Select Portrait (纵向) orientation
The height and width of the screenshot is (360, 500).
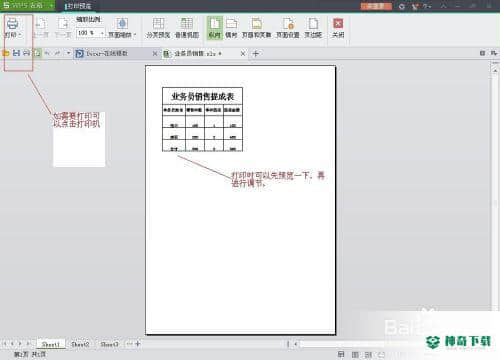pos(215,28)
